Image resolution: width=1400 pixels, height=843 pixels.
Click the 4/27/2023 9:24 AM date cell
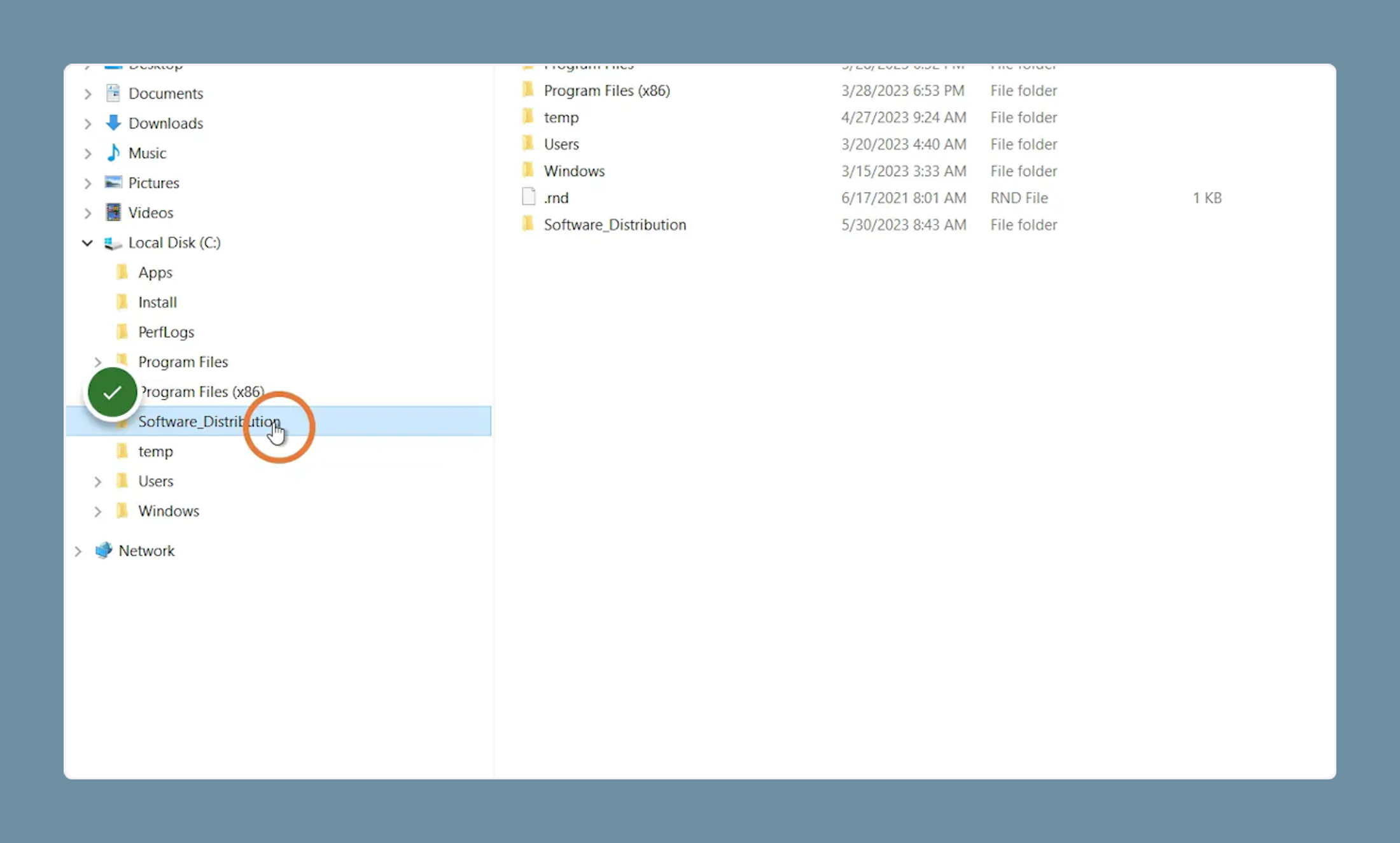pyautogui.click(x=904, y=117)
